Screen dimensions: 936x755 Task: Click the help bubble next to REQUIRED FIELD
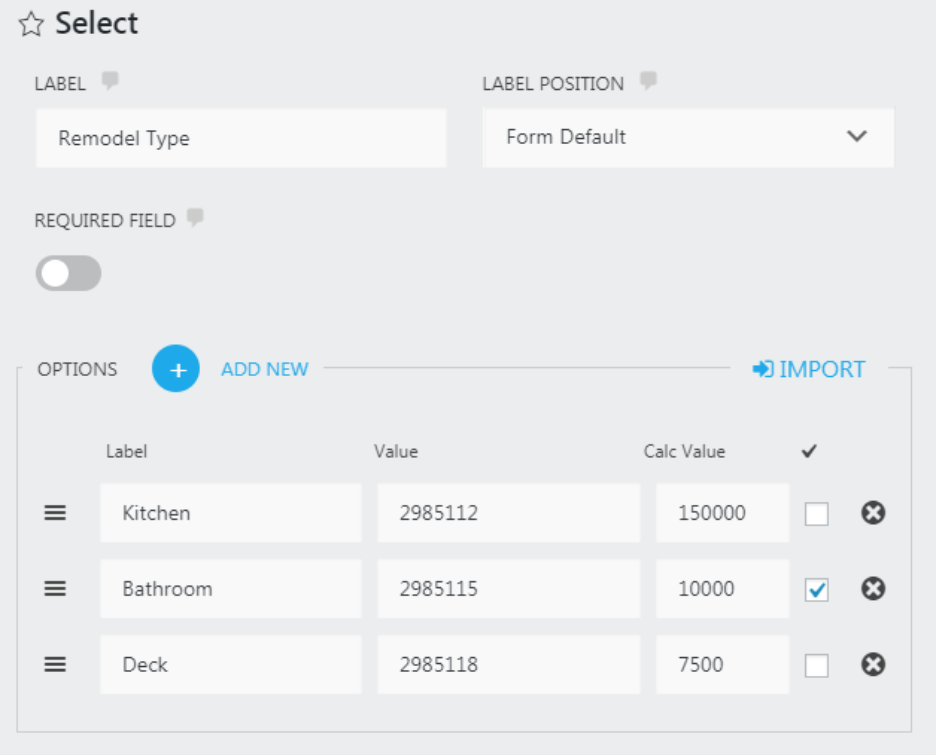click(195, 218)
